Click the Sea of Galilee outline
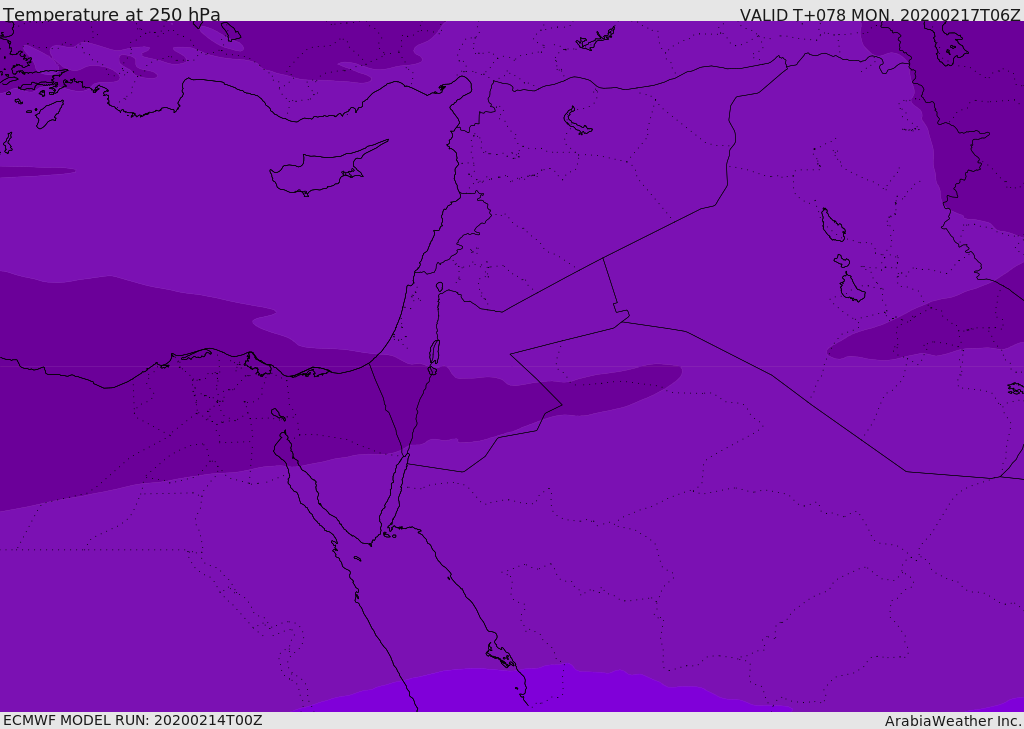 (x=440, y=287)
